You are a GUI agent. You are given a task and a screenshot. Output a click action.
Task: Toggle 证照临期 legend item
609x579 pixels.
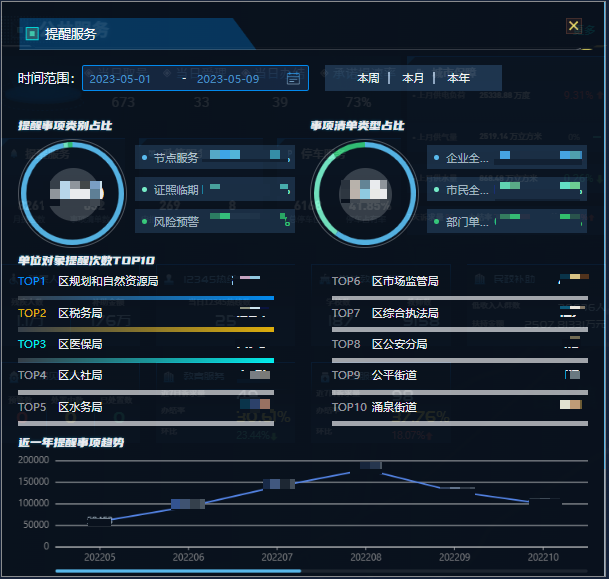point(176,190)
